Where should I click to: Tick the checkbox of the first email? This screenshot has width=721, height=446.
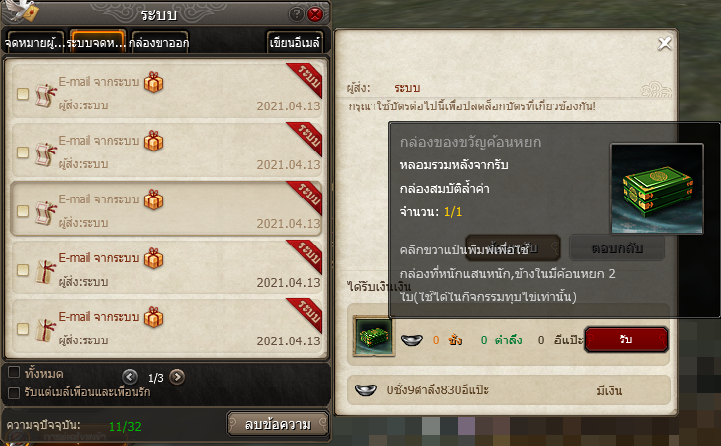pyautogui.click(x=23, y=94)
